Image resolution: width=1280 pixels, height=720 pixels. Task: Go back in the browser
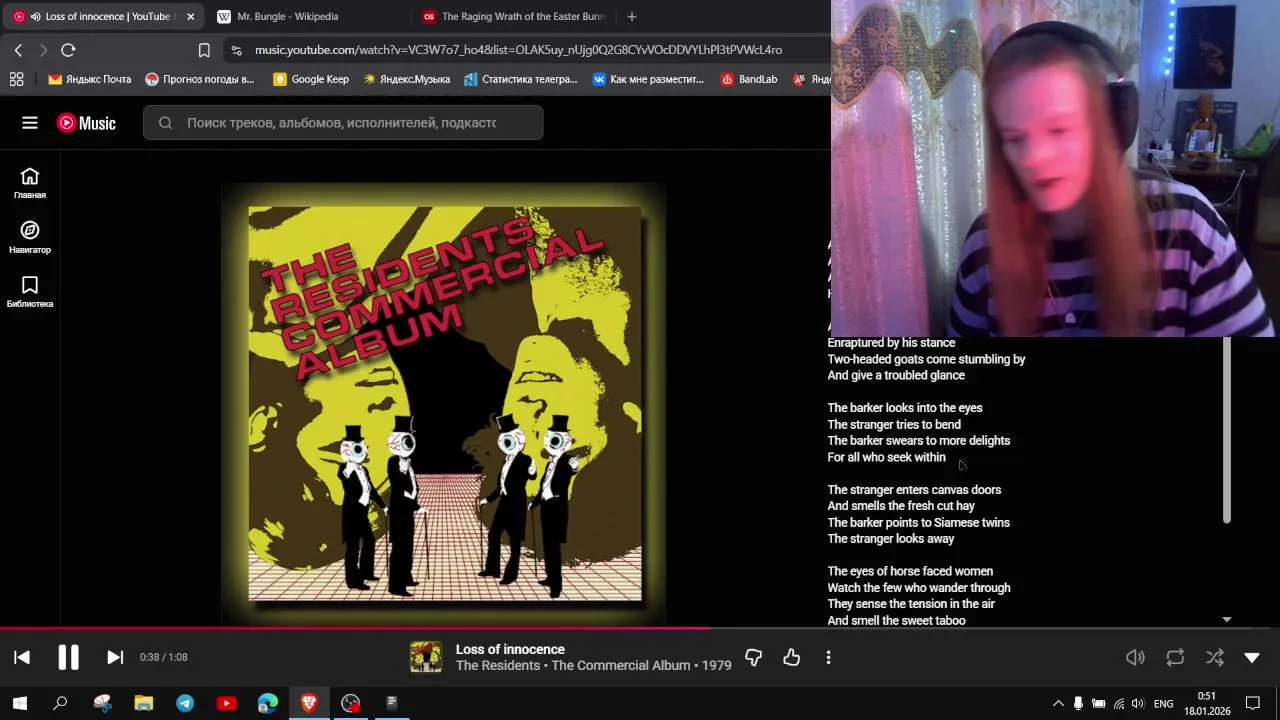18,50
